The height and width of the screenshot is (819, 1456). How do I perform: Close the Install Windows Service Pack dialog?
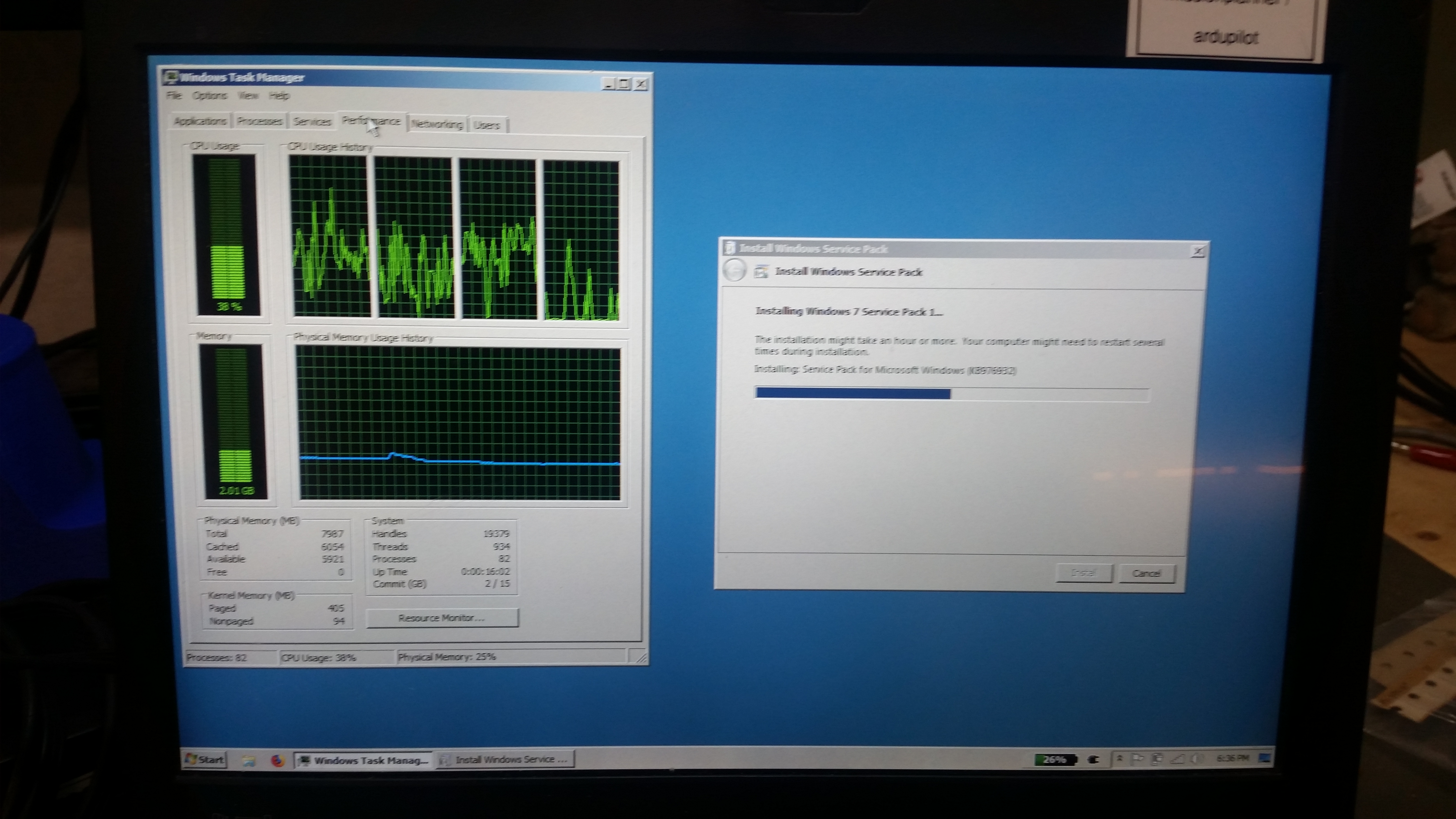click(x=1198, y=252)
